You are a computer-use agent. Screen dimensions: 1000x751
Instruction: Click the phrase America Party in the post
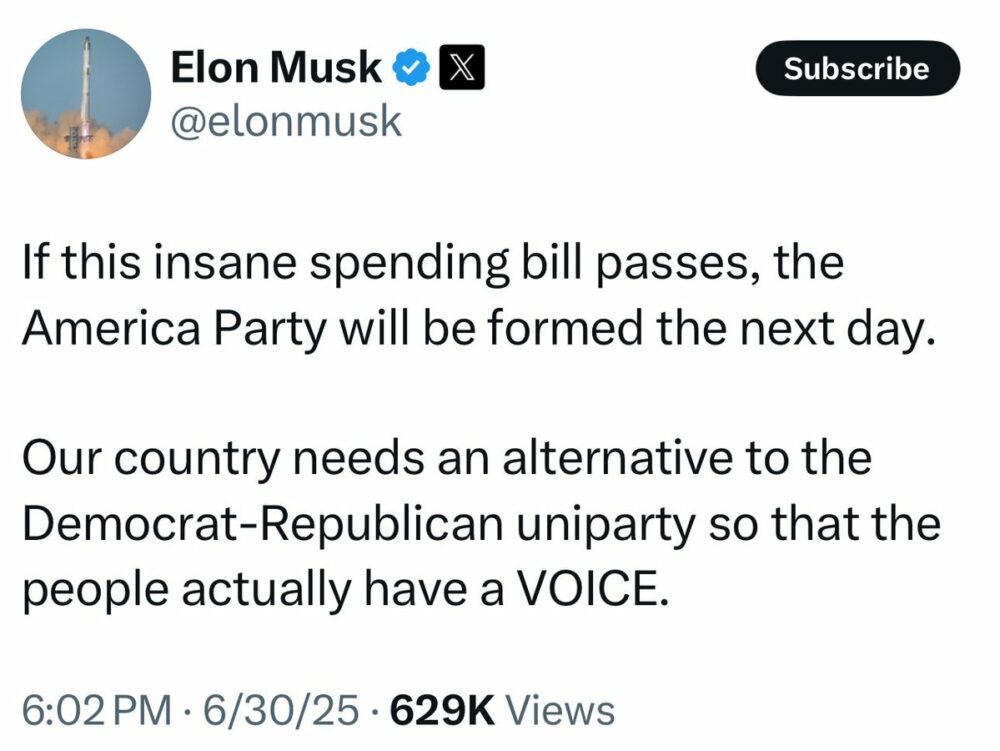(x=174, y=329)
